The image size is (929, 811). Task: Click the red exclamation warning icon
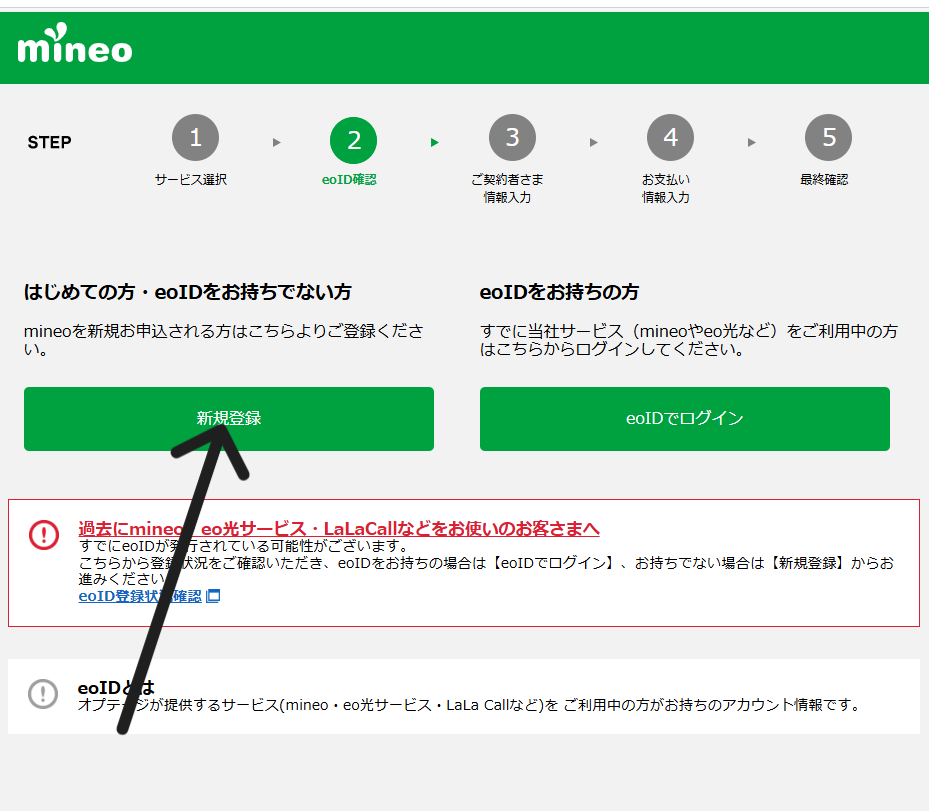44,535
